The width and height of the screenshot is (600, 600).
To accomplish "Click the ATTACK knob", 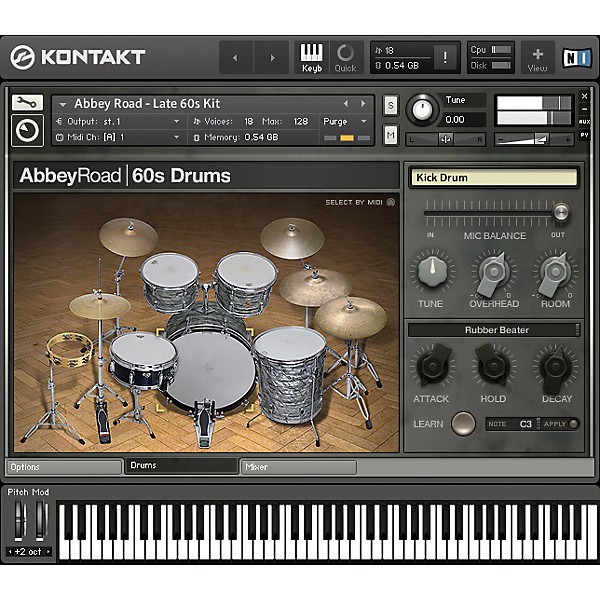I will tap(433, 366).
